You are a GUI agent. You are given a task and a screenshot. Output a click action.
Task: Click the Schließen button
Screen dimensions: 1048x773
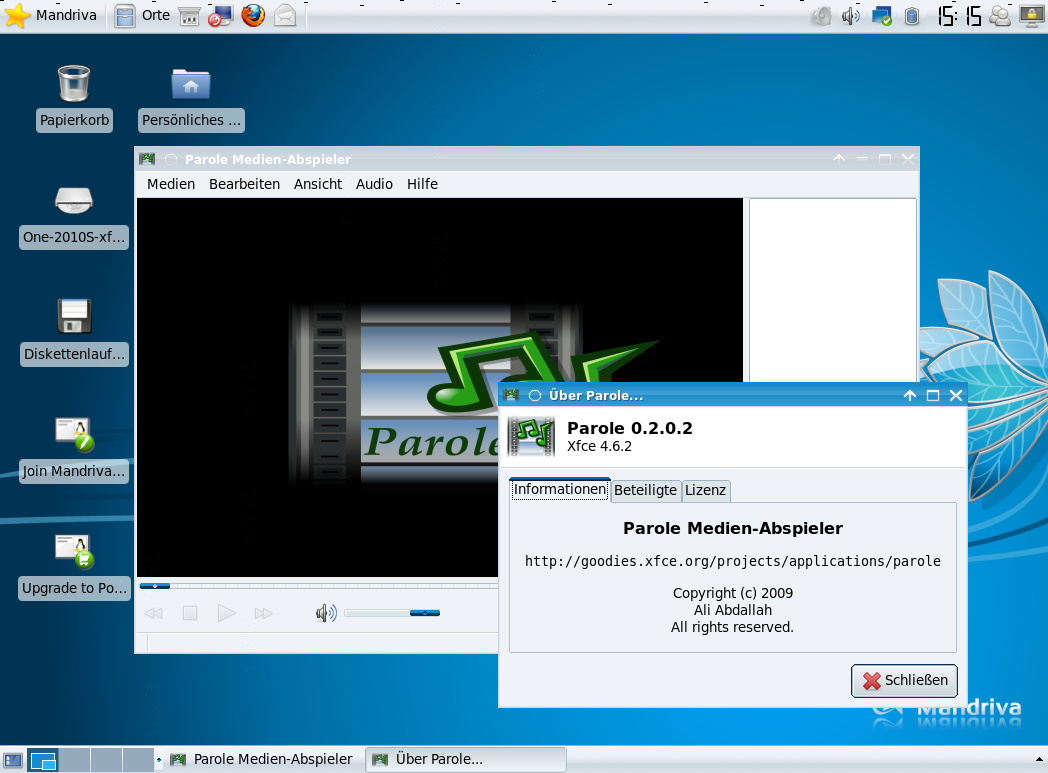pos(903,680)
